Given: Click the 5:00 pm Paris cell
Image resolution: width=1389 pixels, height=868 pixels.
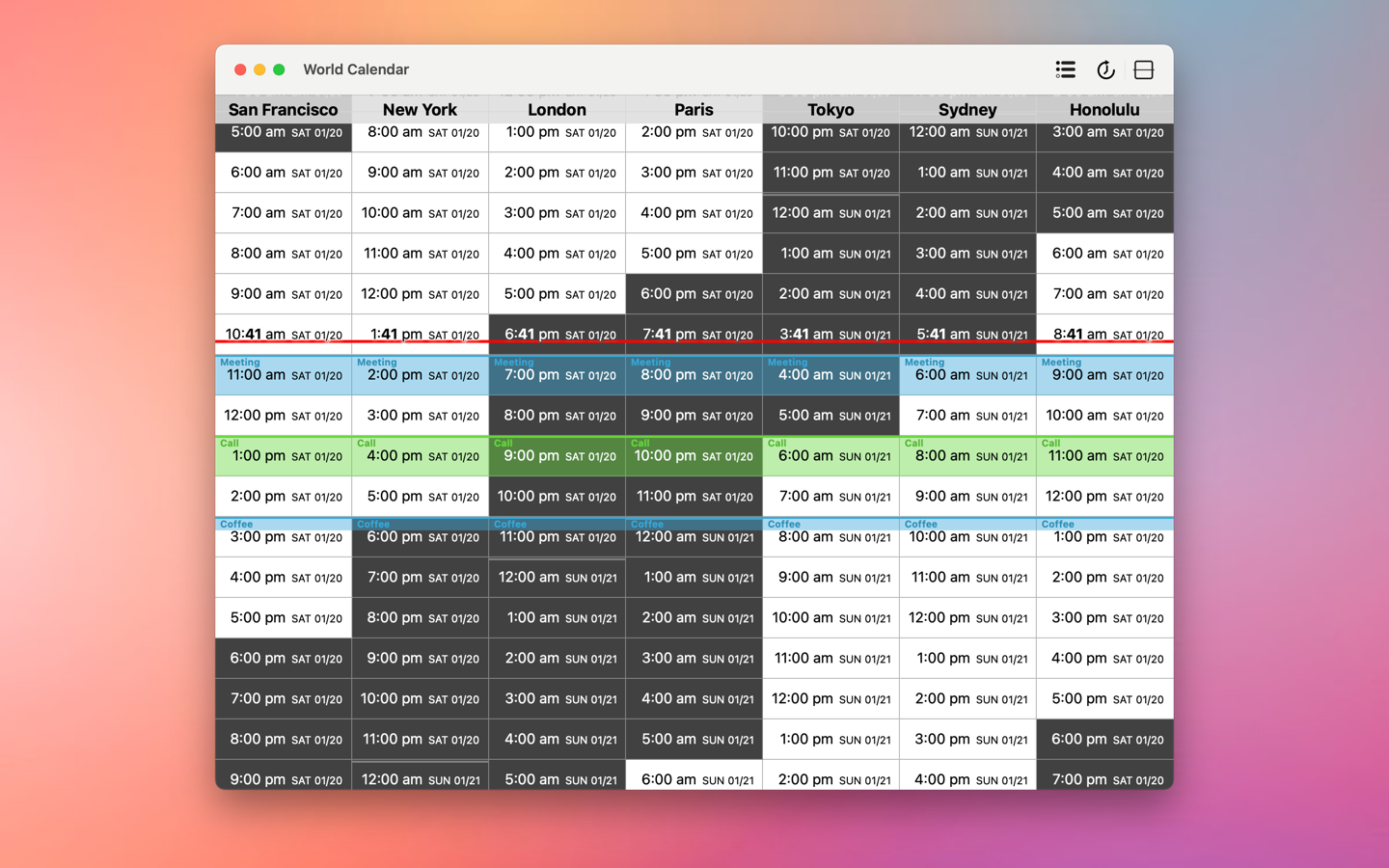Looking at the screenshot, I should point(694,254).
